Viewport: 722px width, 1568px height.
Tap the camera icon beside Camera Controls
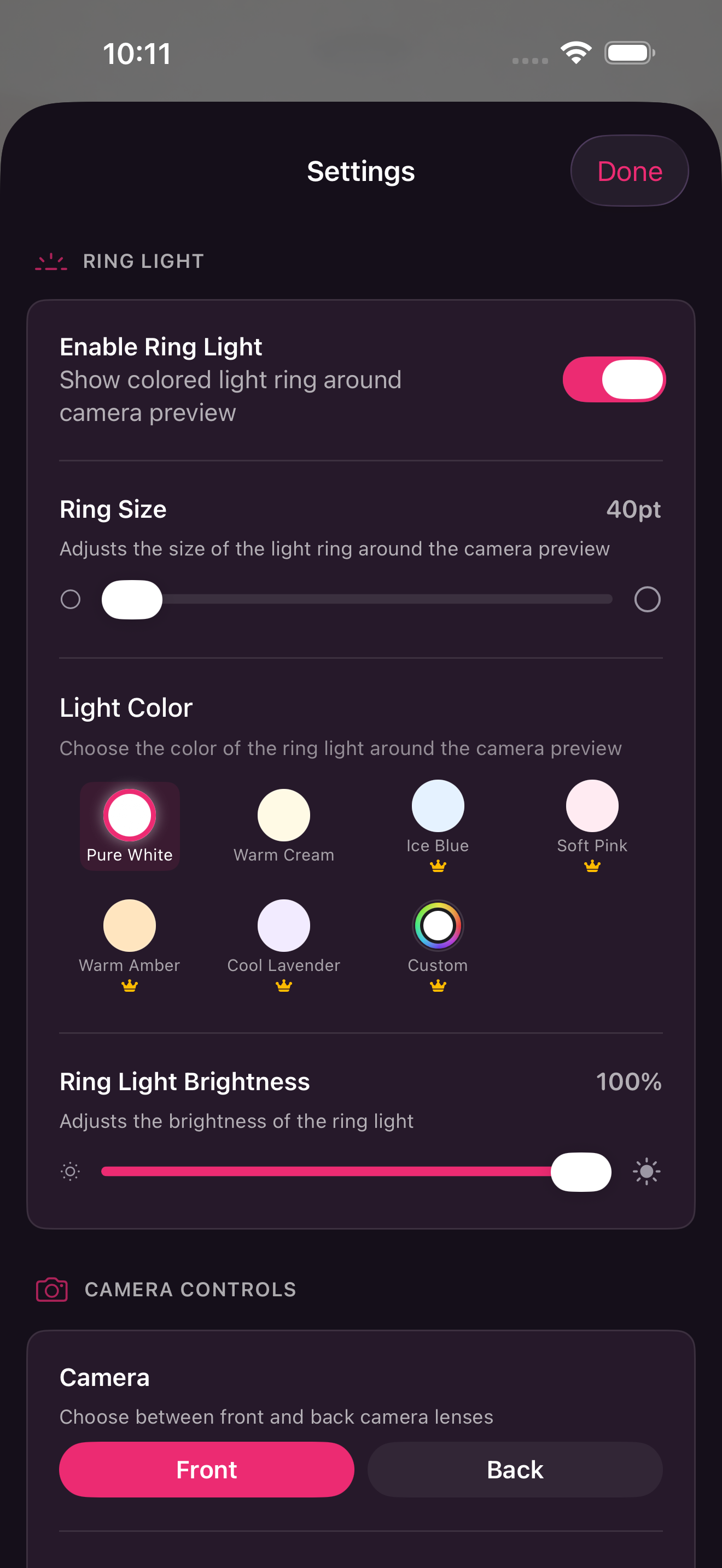pos(52,1289)
